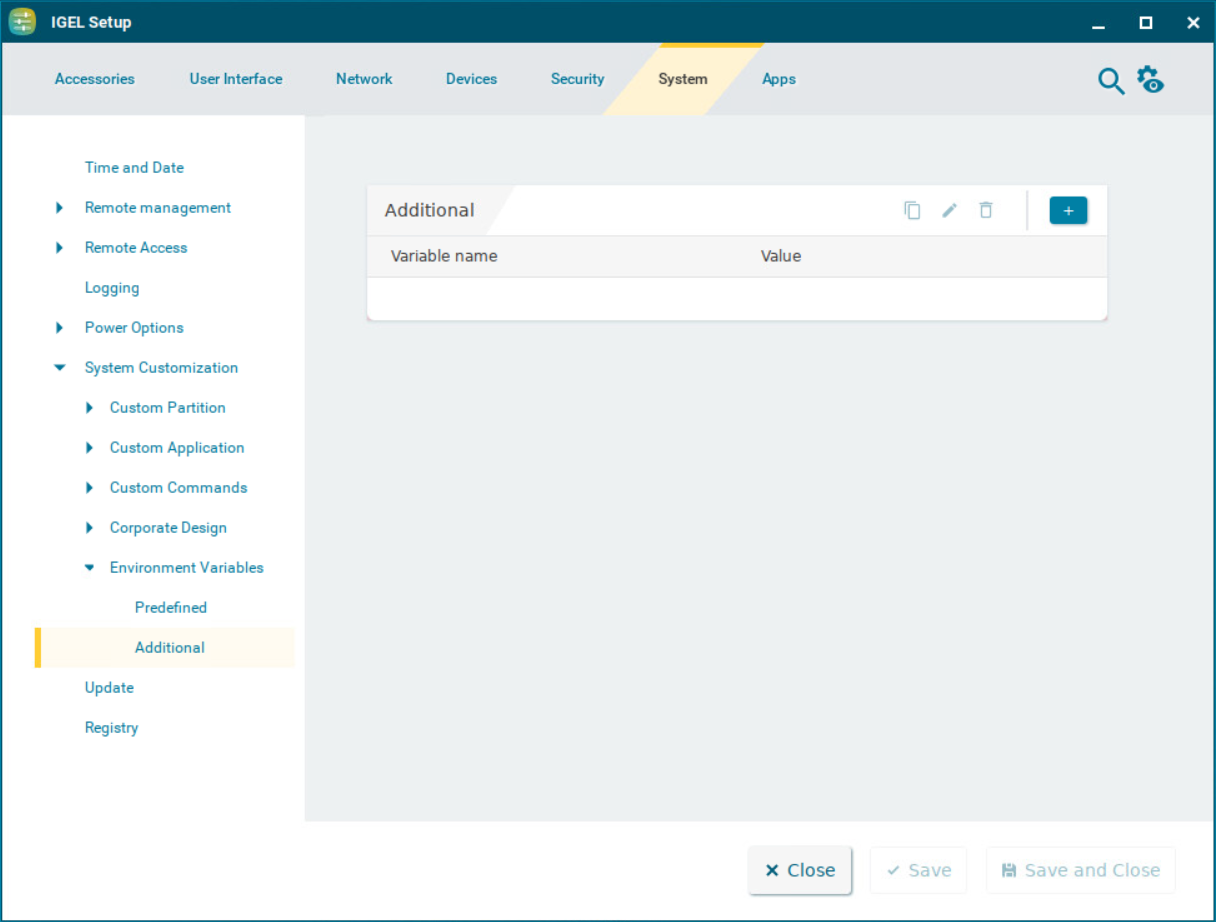This screenshot has width=1216, height=922.
Task: Click the copy icon in Additional panel
Action: click(x=912, y=210)
